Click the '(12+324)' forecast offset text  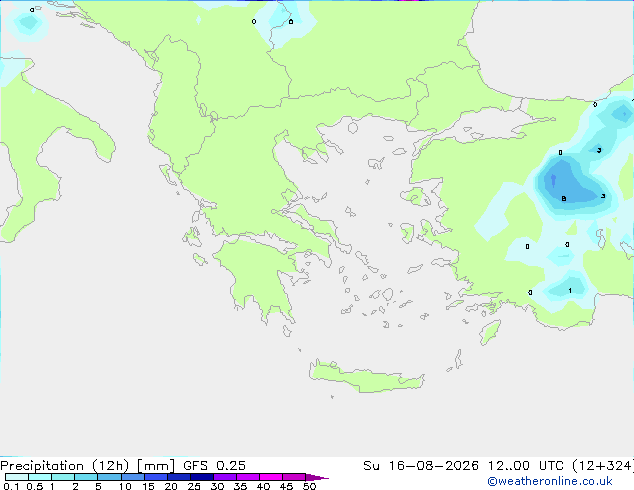click(603, 466)
